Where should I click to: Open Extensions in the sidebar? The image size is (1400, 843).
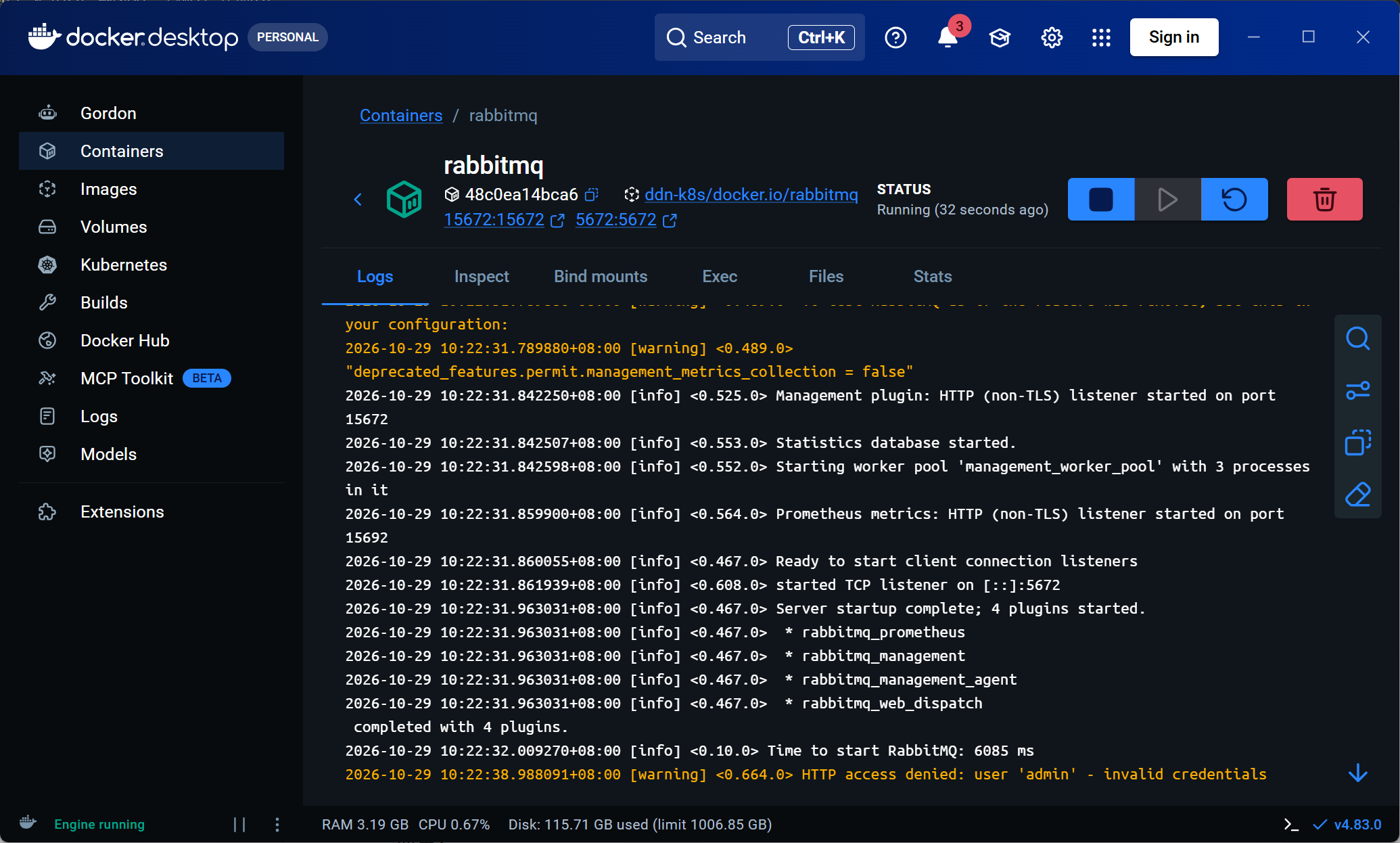(151, 511)
